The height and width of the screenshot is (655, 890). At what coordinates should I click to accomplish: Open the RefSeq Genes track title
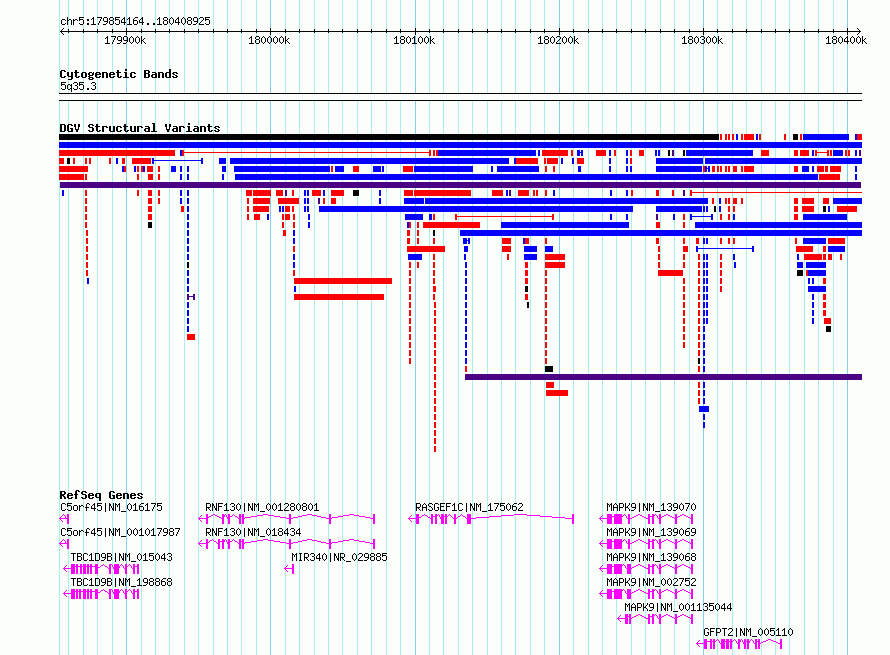click(x=101, y=495)
